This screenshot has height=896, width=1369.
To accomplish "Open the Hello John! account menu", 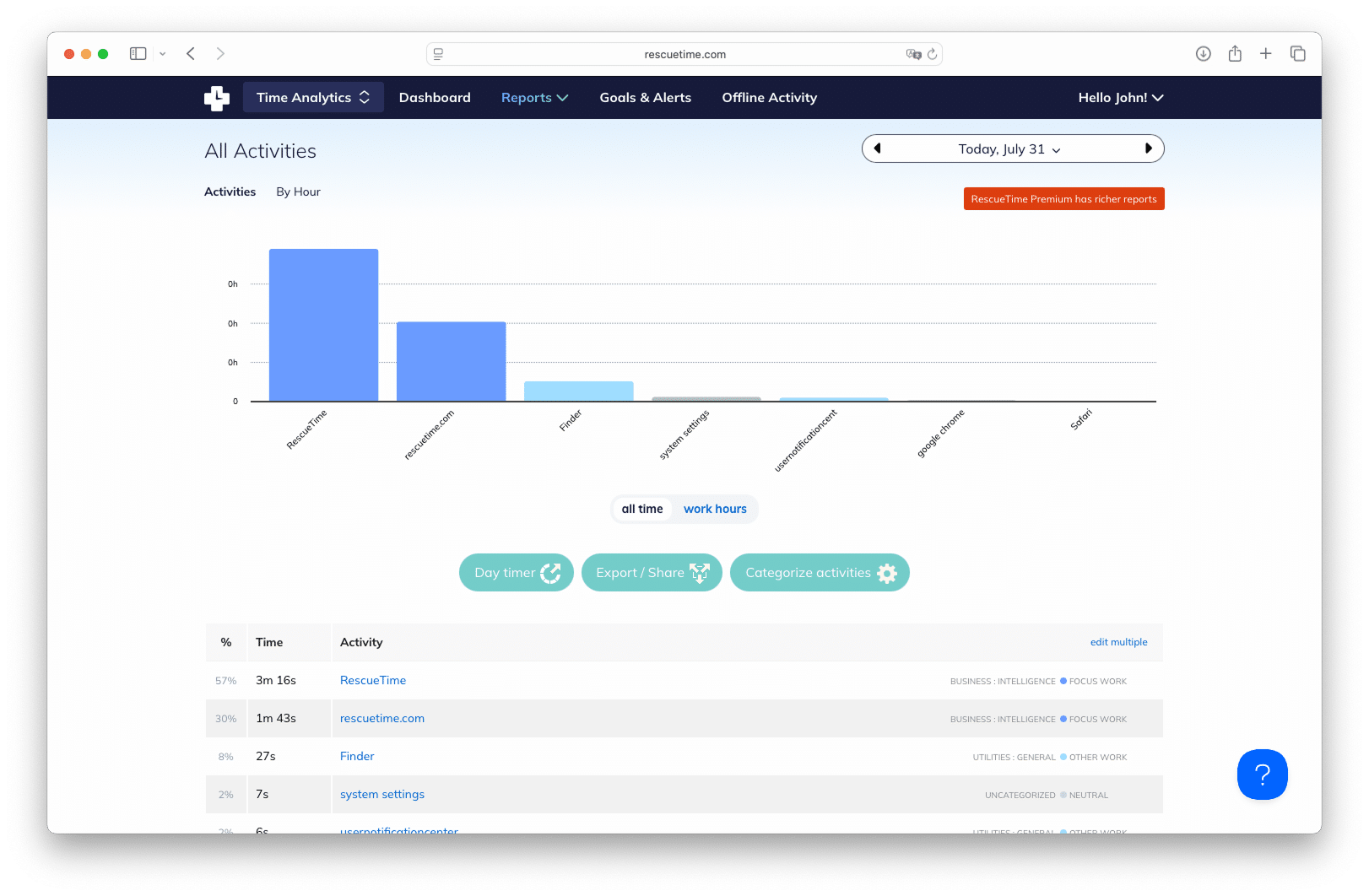I will (x=1121, y=98).
